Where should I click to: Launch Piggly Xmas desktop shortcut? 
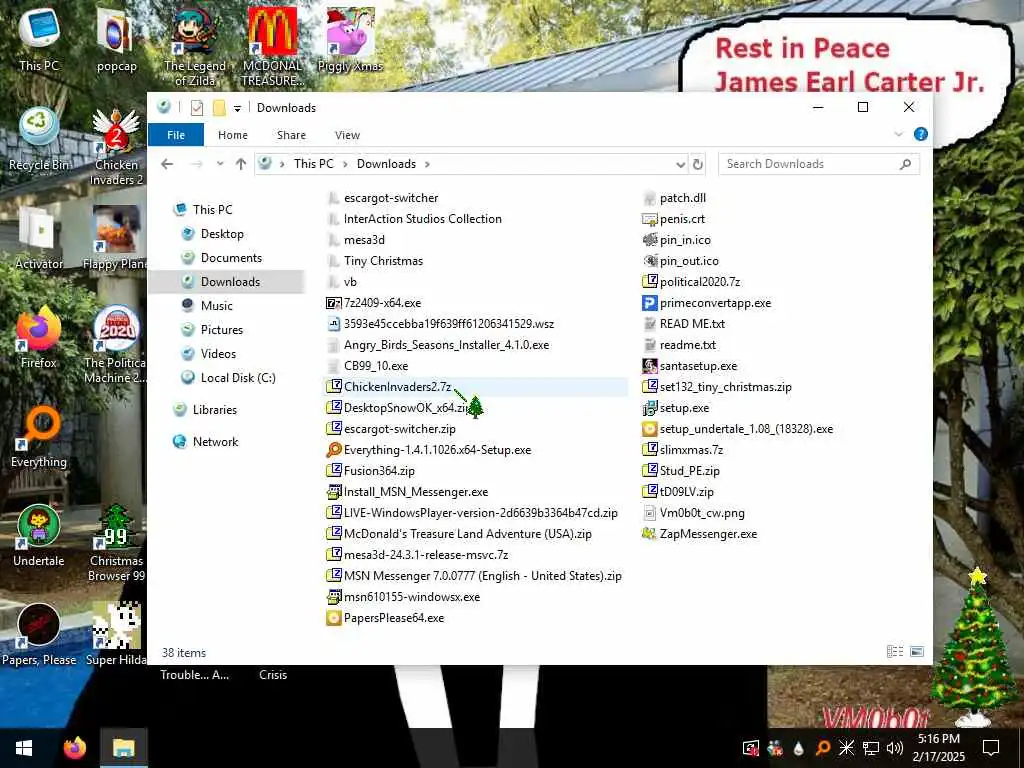coord(350,39)
